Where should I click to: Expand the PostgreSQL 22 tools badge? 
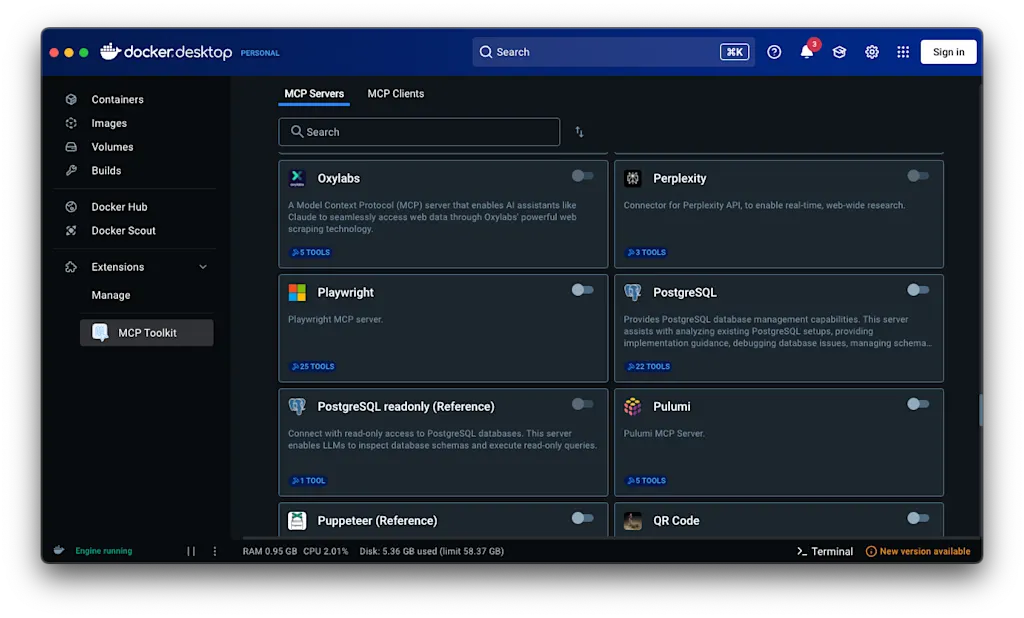648,366
